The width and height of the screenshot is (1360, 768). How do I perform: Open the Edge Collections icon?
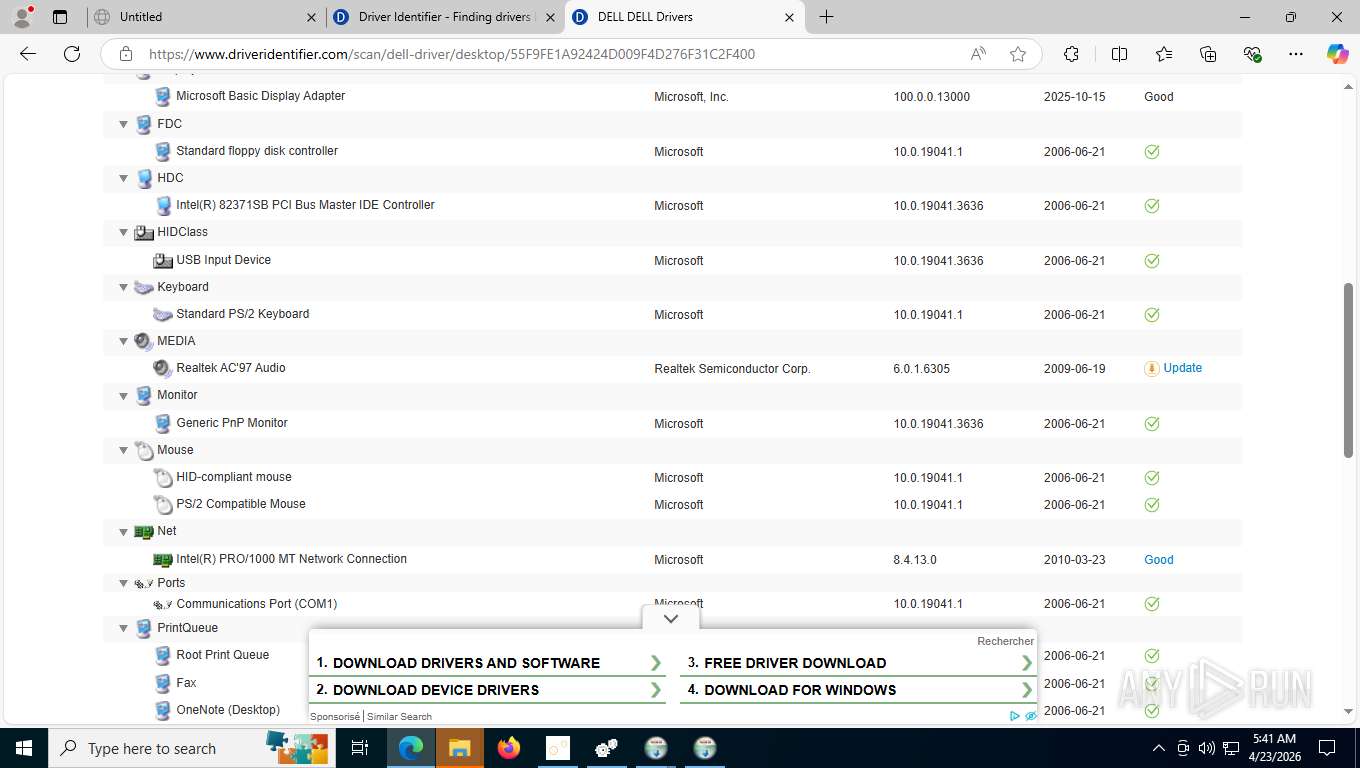1208,54
